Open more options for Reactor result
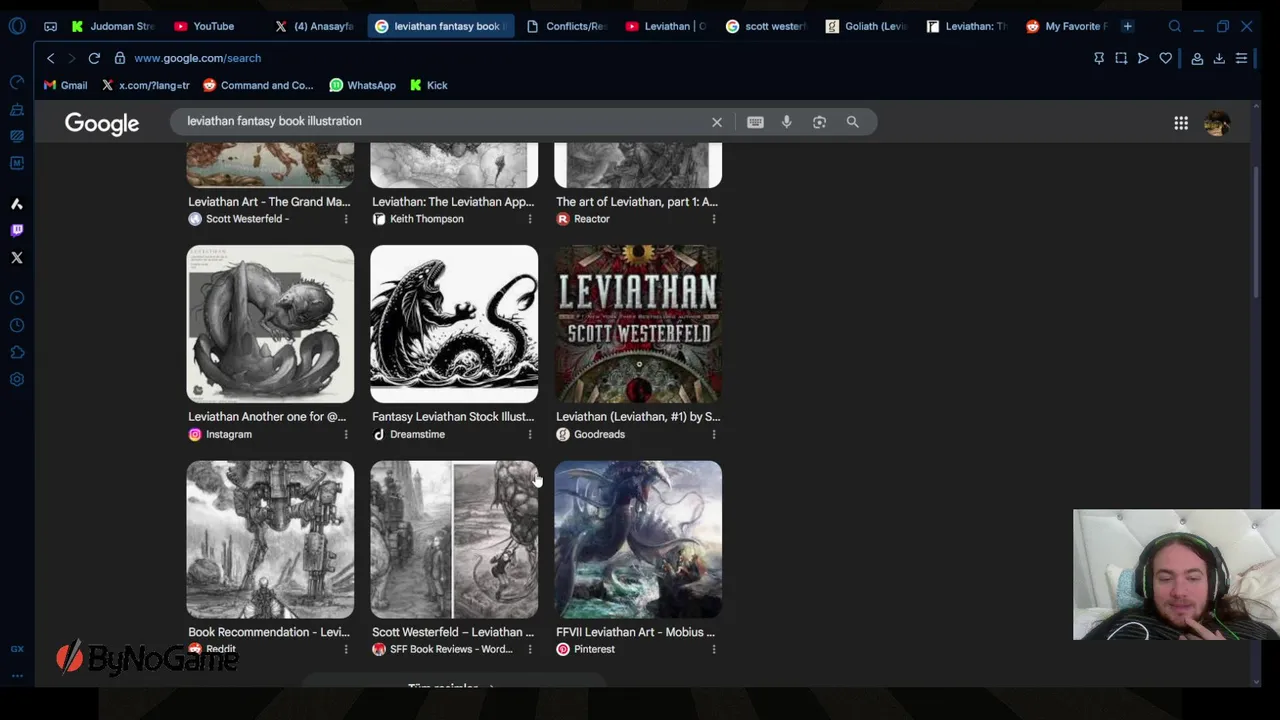Screen dimensions: 1280x720 (713, 219)
